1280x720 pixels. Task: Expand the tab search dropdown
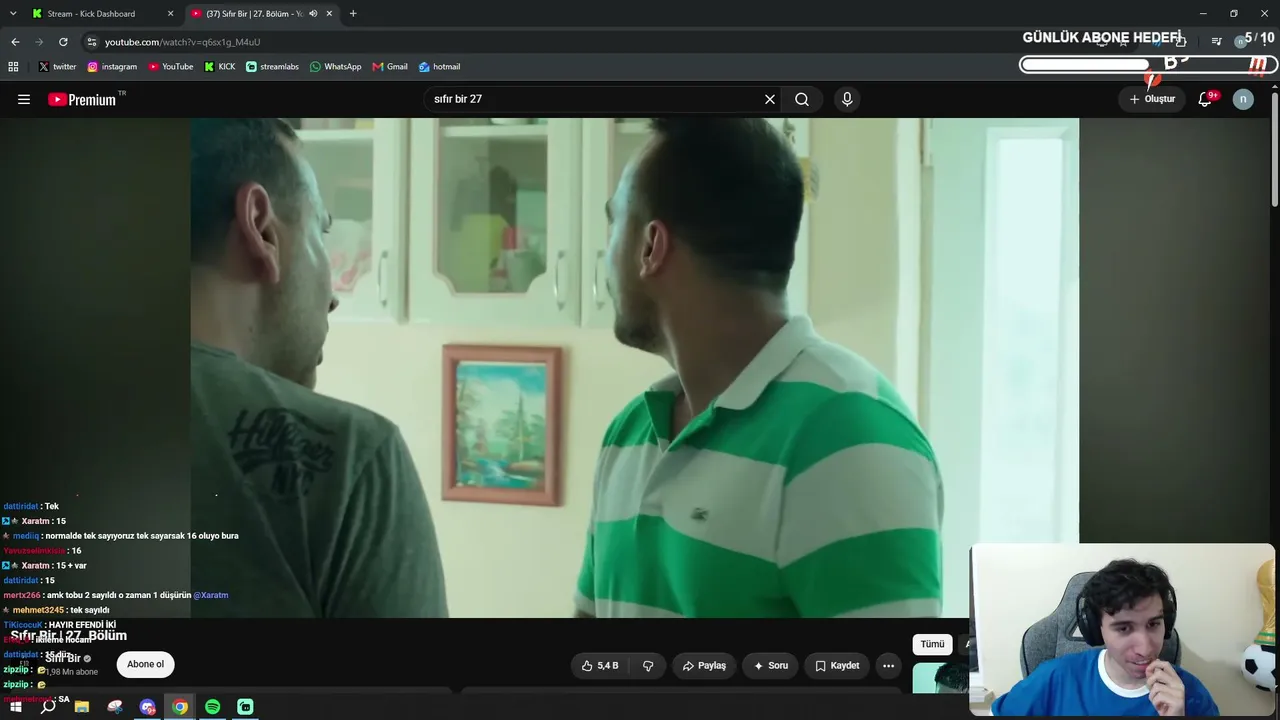tap(13, 14)
